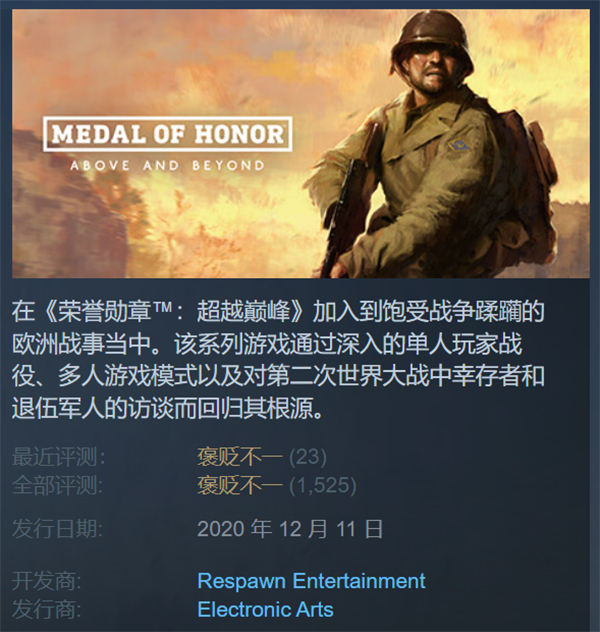Click the 最近评测 label
The width and height of the screenshot is (600, 632).
(x=58, y=457)
